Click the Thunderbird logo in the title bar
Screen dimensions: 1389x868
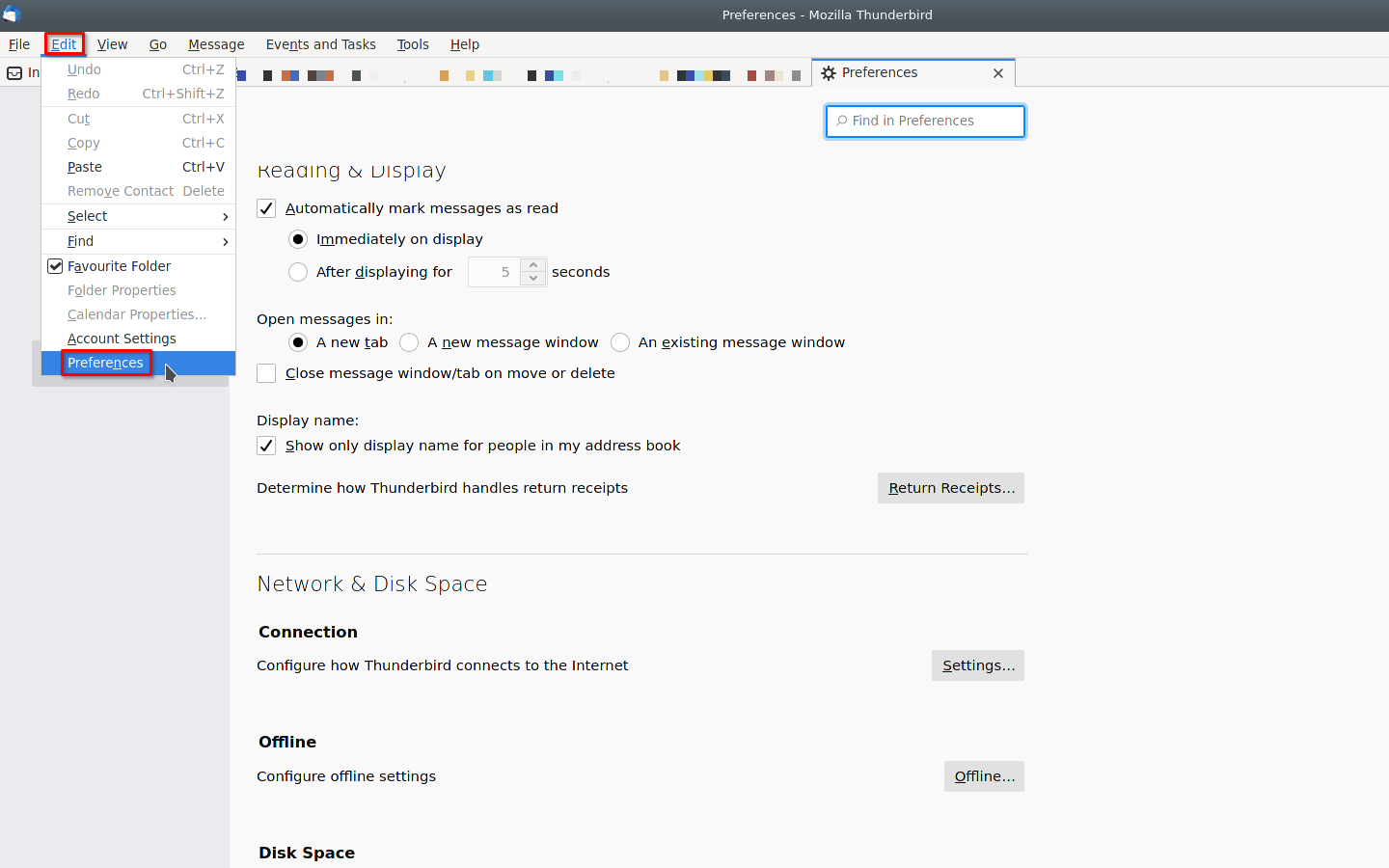point(12,14)
